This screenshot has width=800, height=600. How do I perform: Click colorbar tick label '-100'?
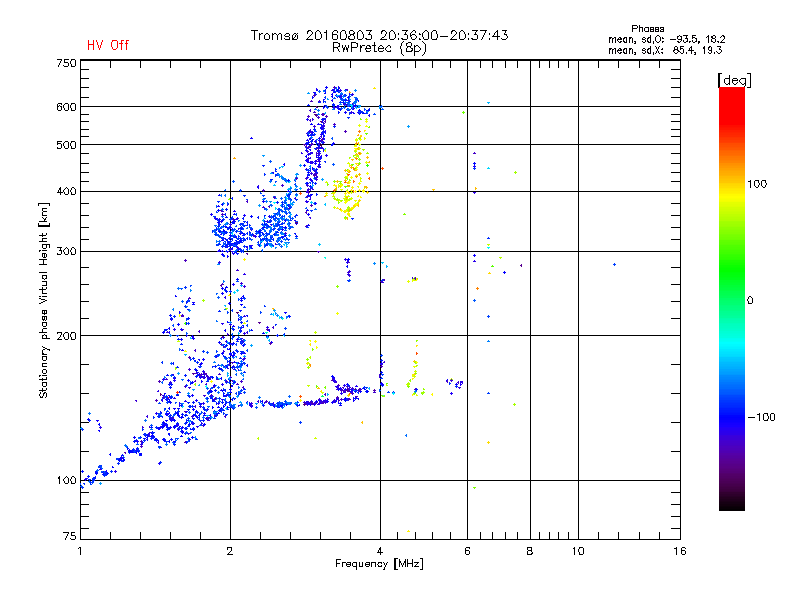pyautogui.click(x=761, y=417)
